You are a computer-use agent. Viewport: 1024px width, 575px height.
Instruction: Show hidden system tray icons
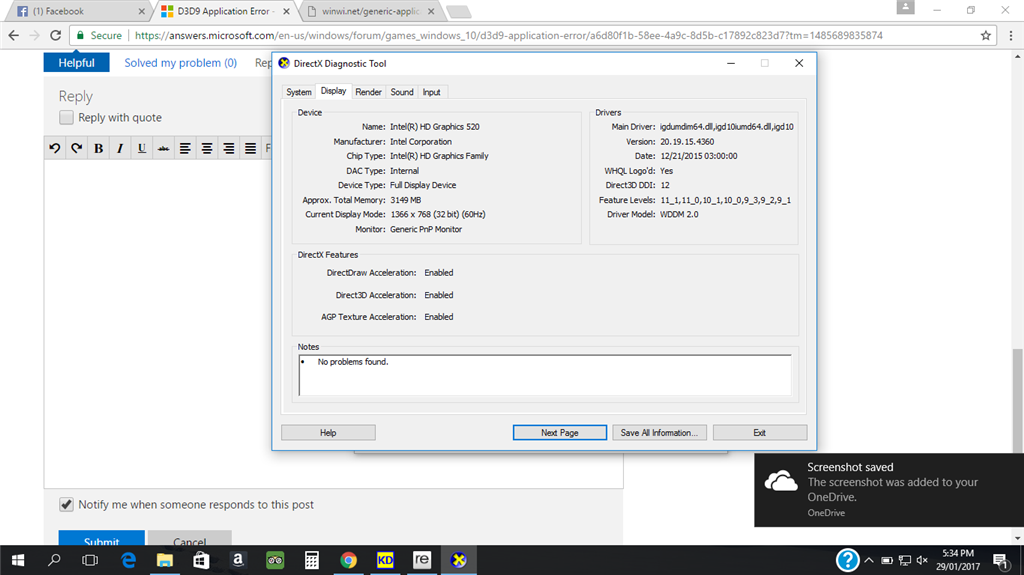pyautogui.click(x=869, y=560)
